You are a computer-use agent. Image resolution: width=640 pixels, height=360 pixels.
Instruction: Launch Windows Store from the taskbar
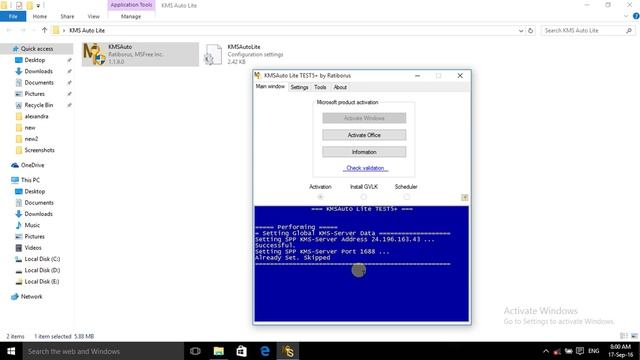(242, 351)
